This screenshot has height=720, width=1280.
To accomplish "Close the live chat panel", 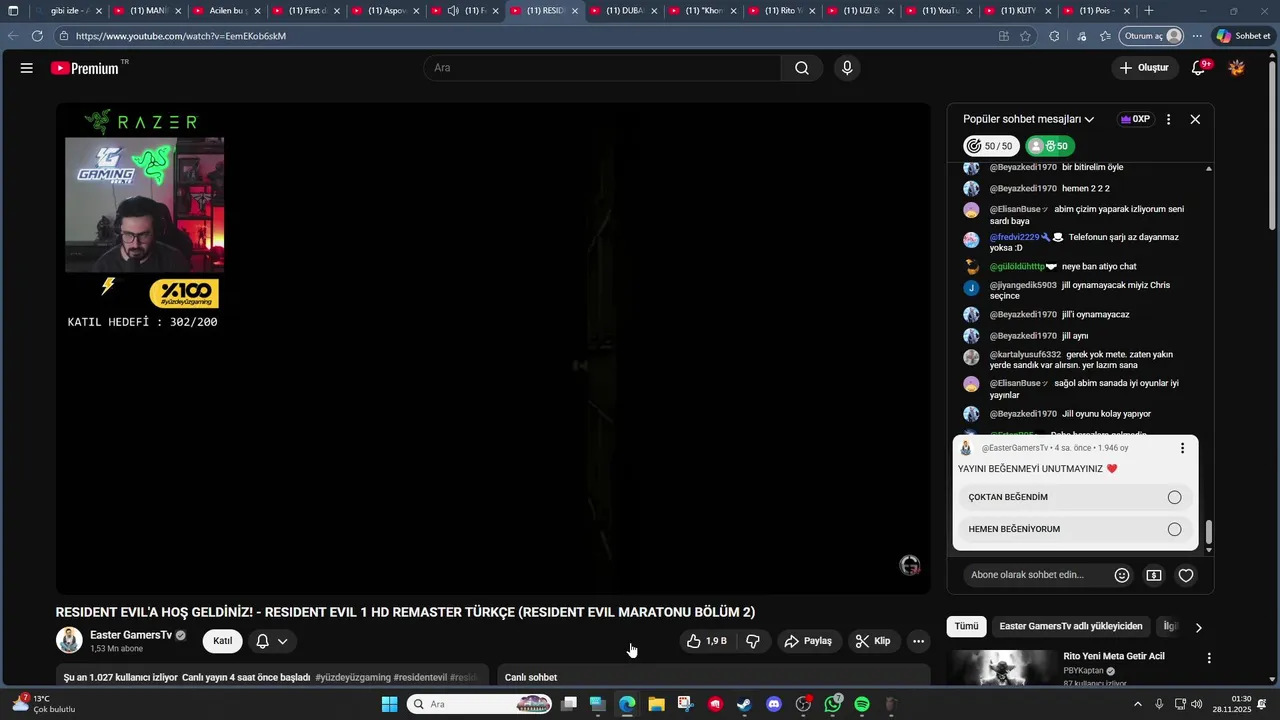I will click(1195, 119).
